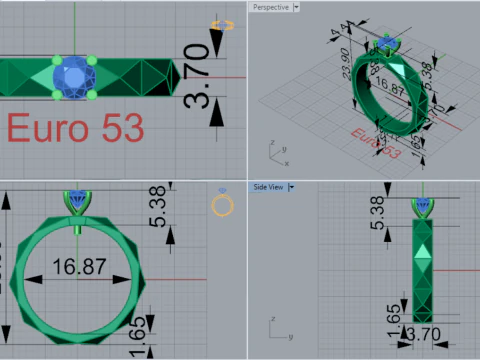
Task: Select the '3.70' dimension in top view
Action: point(197,77)
